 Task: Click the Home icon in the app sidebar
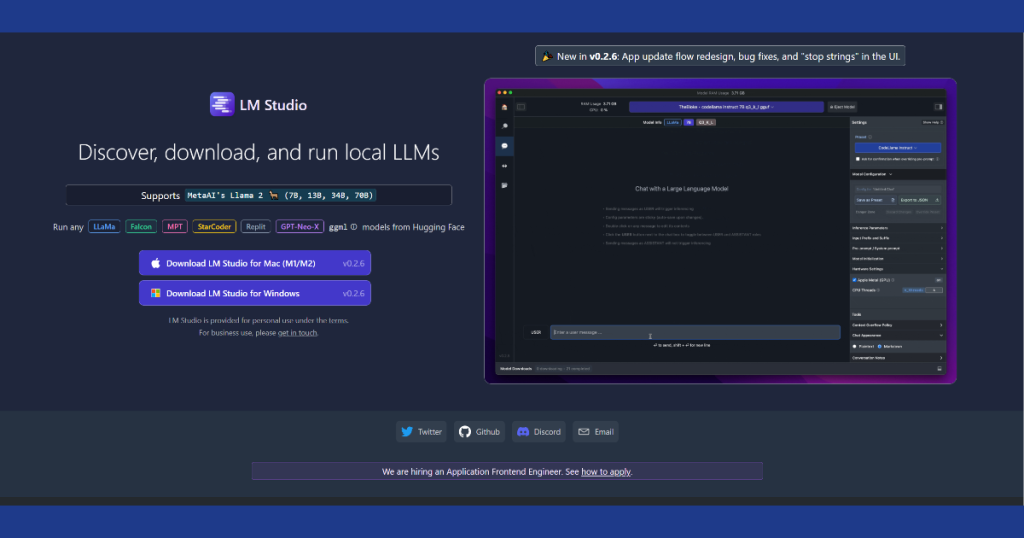[505, 107]
